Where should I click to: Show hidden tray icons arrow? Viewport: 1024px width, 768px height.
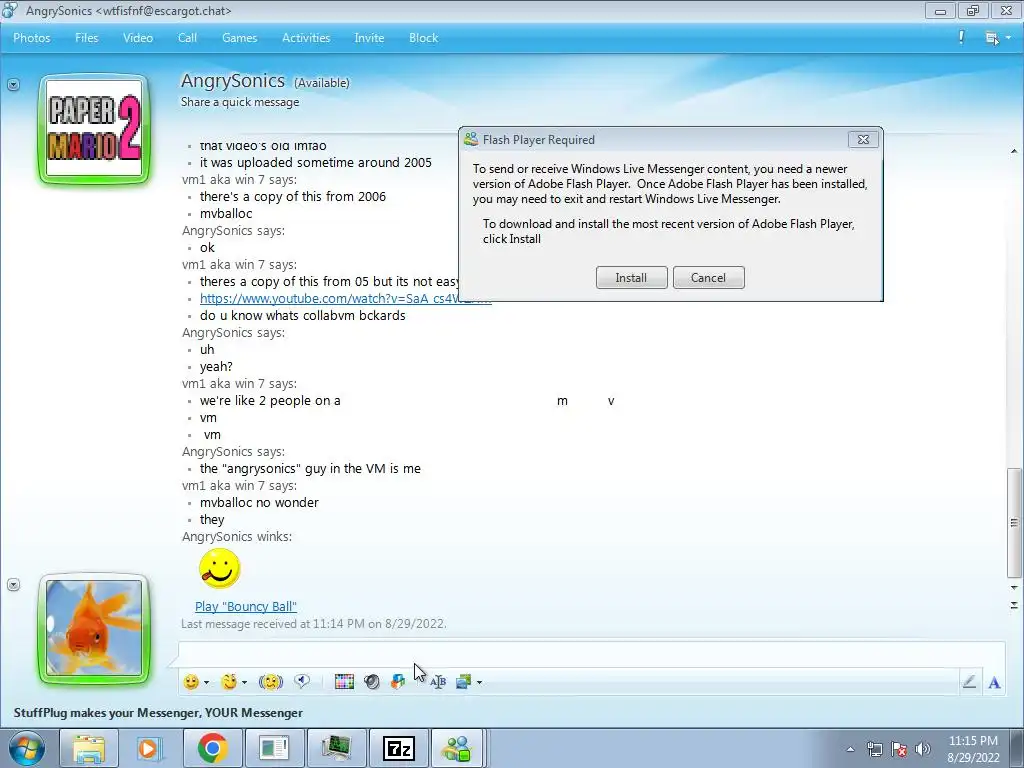pos(850,749)
